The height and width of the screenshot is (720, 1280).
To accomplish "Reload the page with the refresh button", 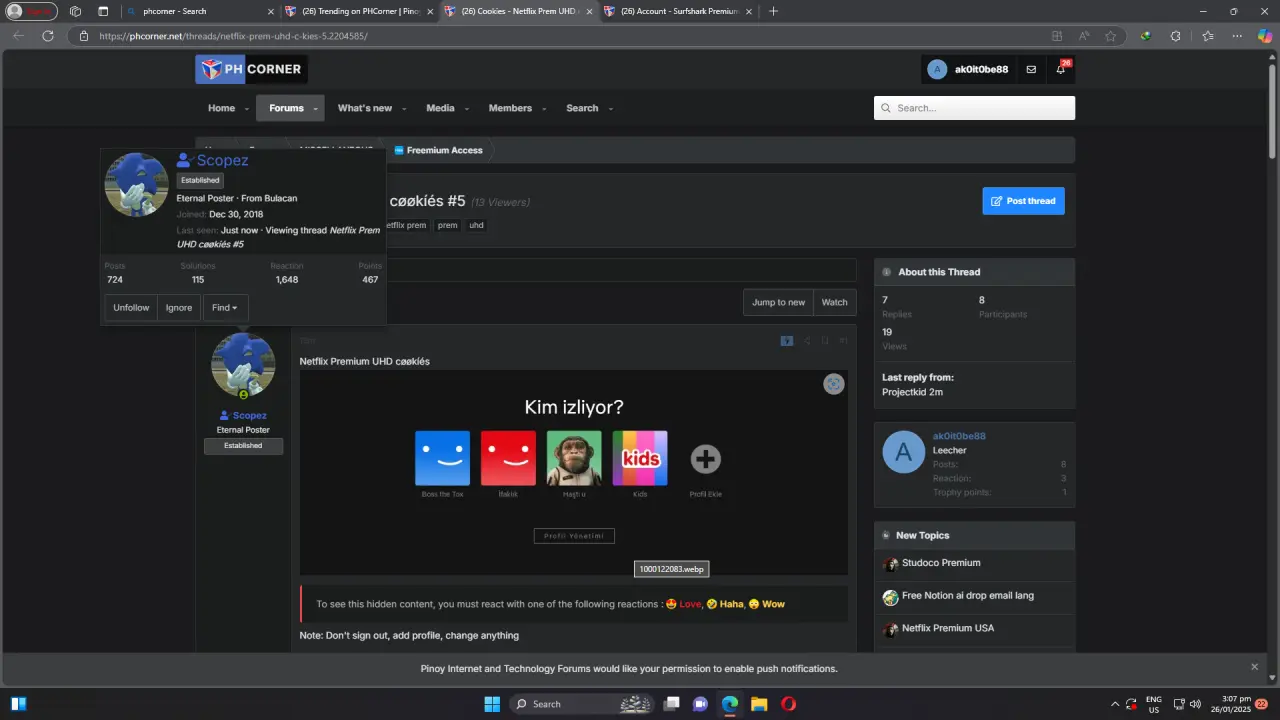I will coord(47,36).
